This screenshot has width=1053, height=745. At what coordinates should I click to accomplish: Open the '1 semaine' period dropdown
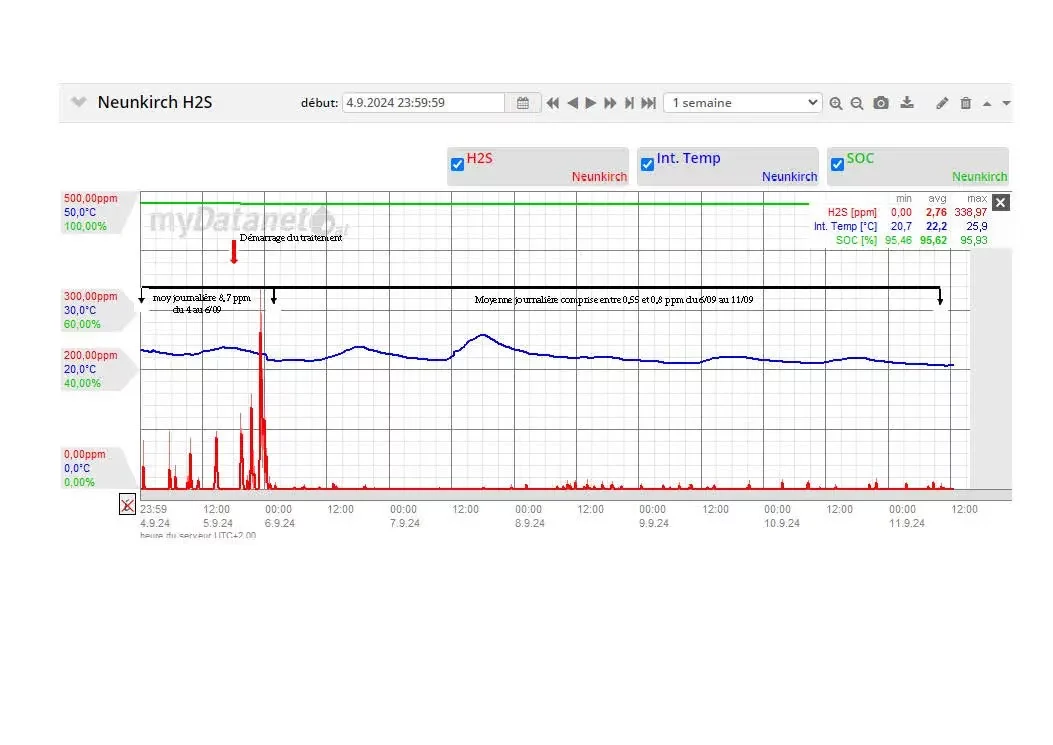742,103
